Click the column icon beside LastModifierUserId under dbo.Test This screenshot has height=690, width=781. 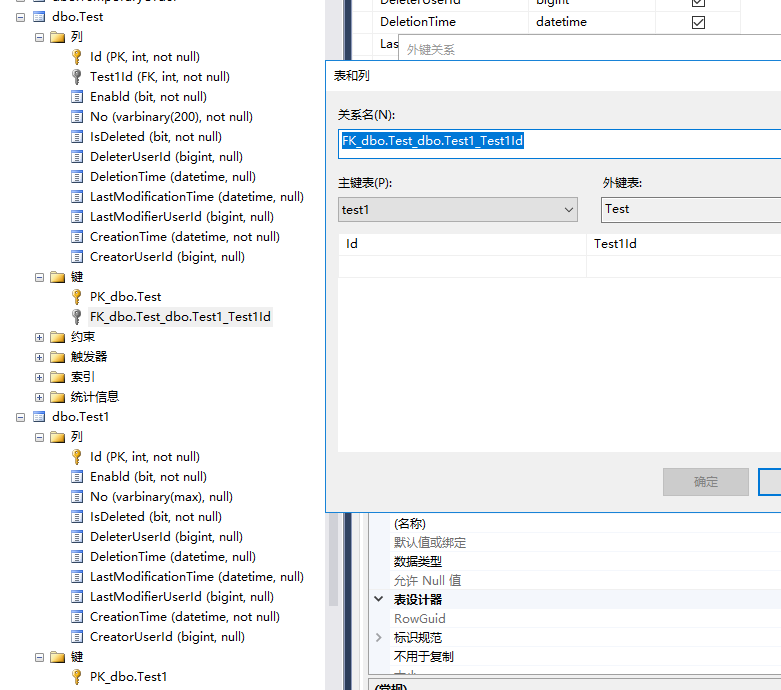point(77,217)
